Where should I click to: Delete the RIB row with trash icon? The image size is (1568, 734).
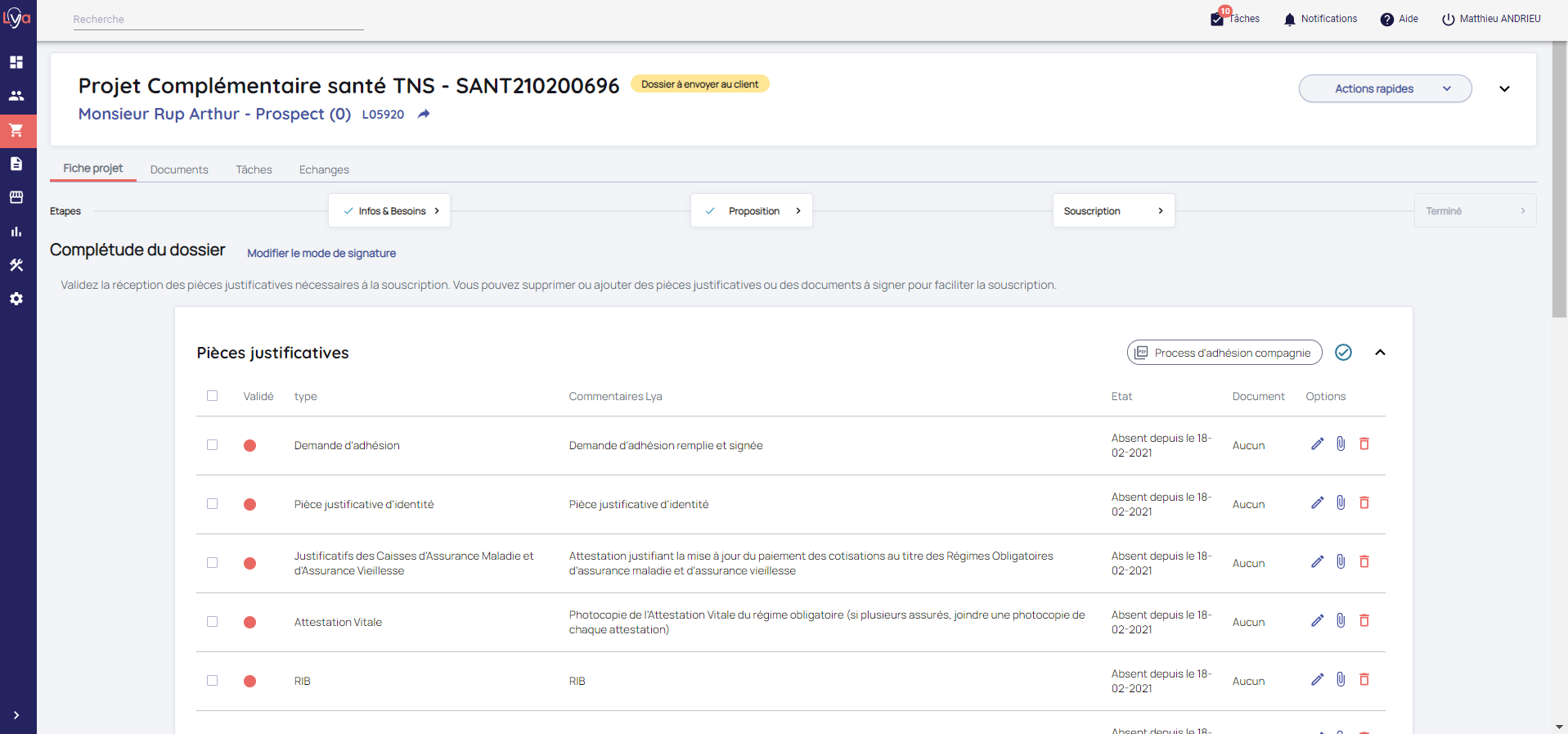pos(1364,680)
